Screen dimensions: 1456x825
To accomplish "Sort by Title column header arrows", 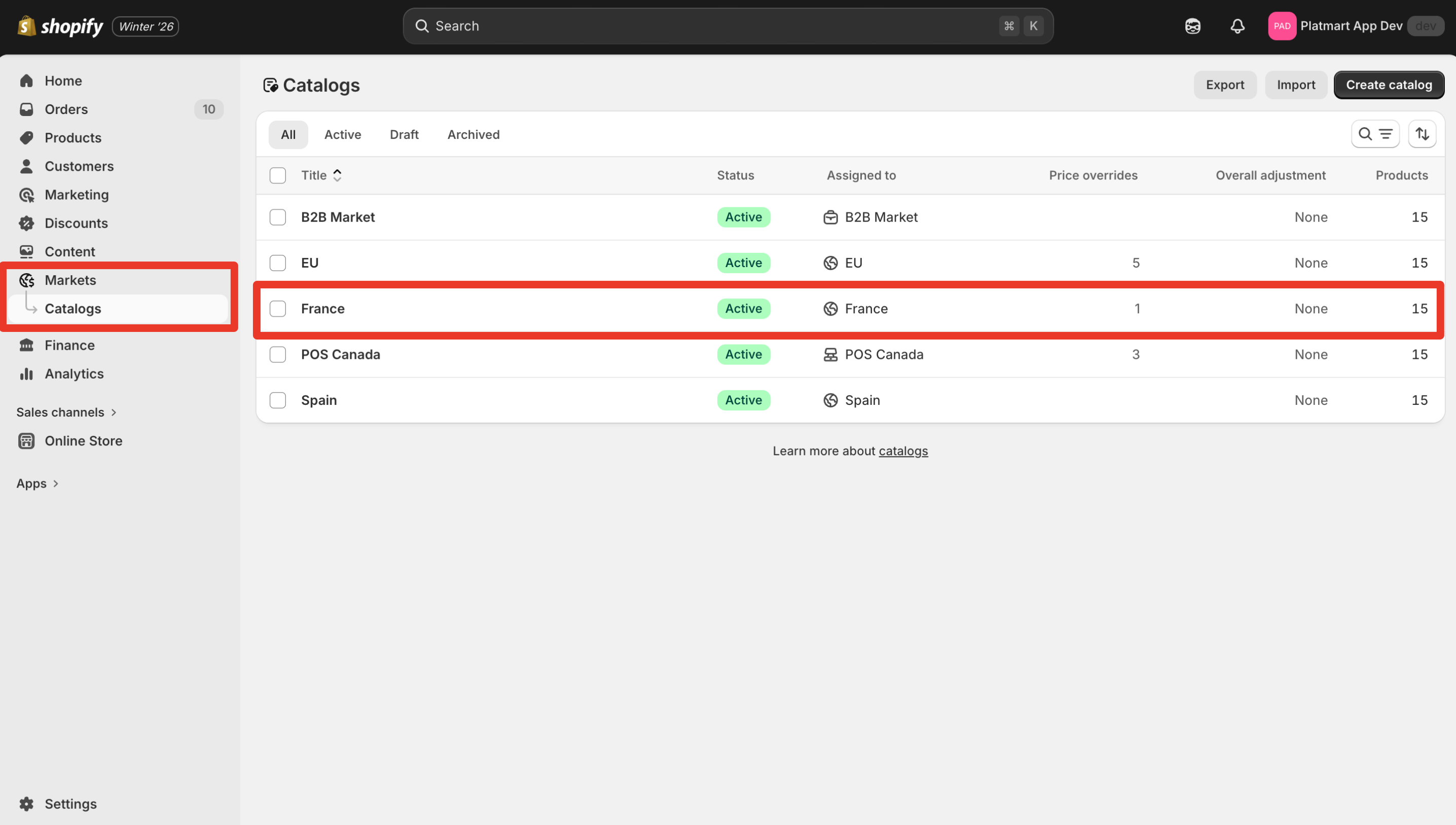I will (x=337, y=176).
